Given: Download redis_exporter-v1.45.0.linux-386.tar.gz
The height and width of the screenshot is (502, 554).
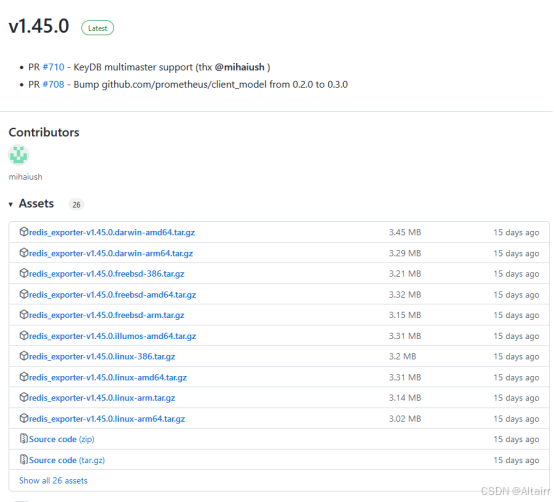Looking at the screenshot, I should tap(102, 356).
